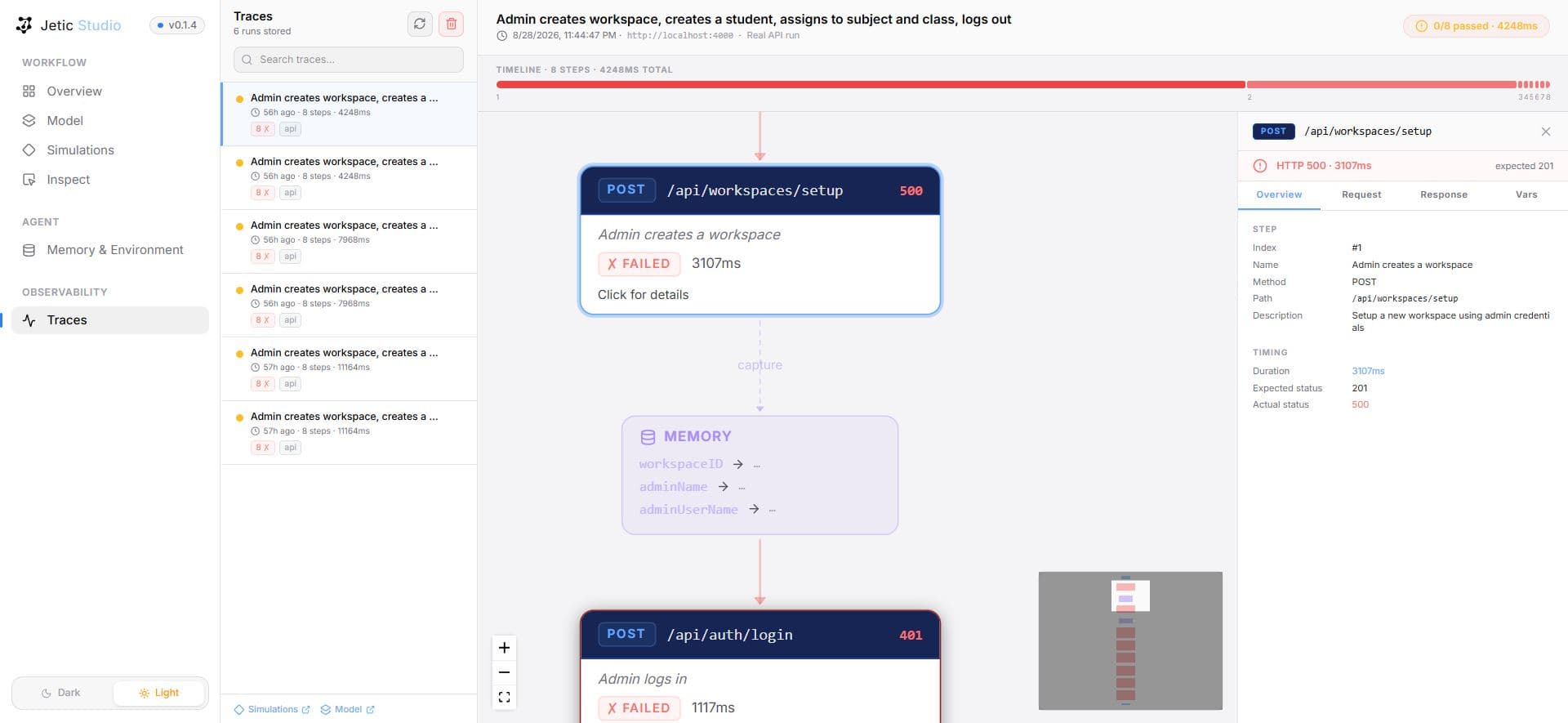Open the Response tab
The image size is (1568, 723).
1444,194
